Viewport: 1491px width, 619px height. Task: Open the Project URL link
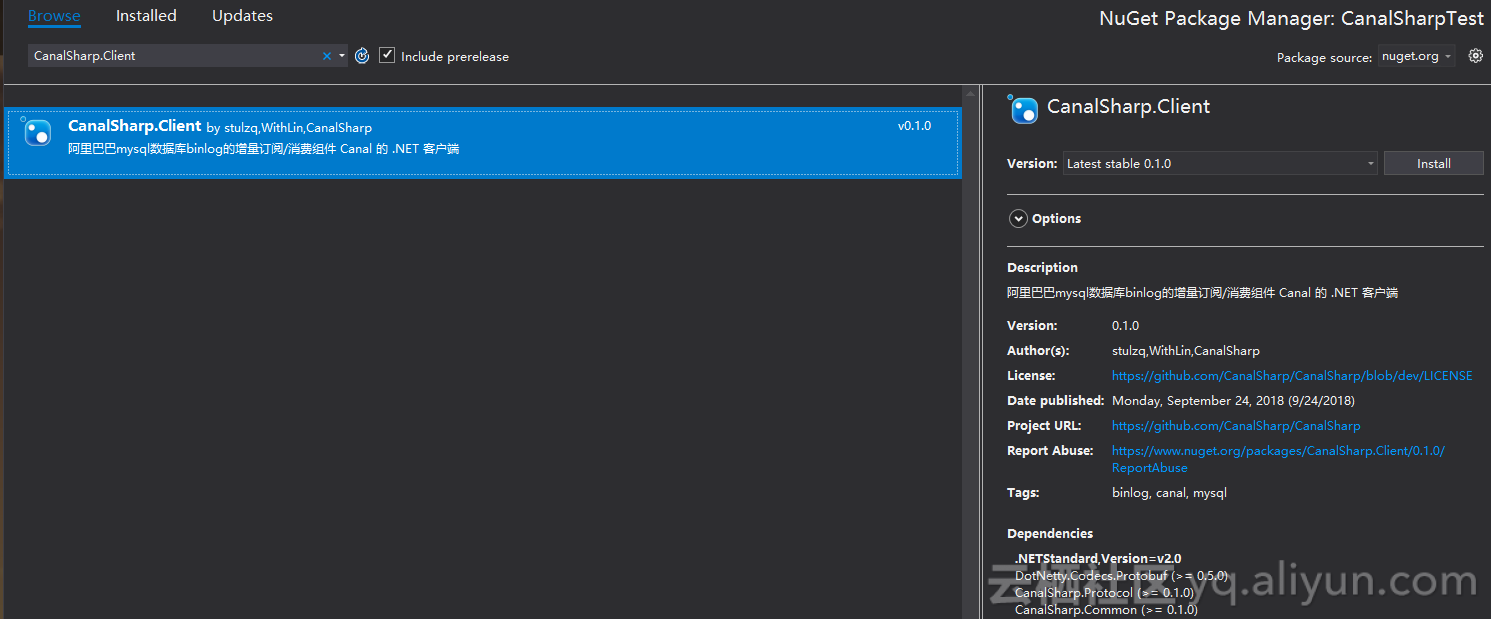[1236, 426]
